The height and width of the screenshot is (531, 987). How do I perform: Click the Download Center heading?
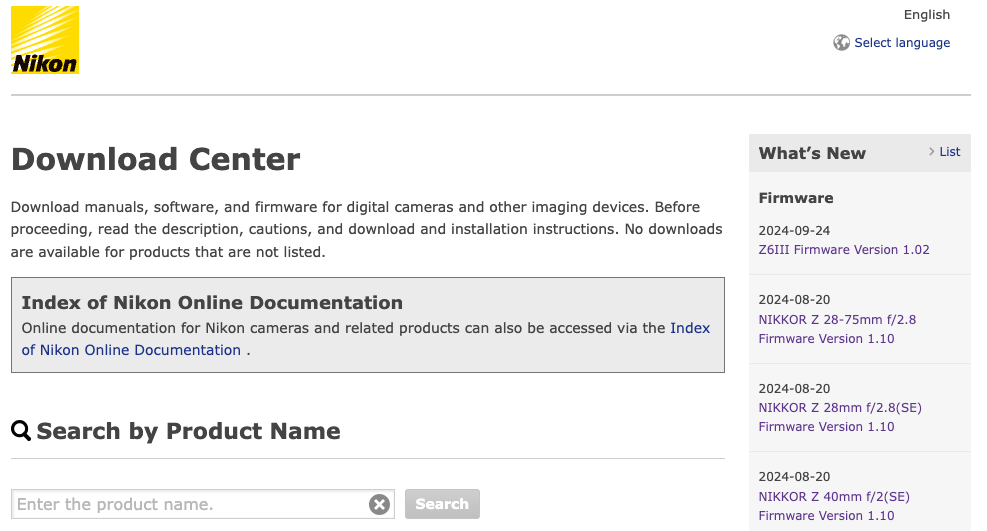[x=155, y=159]
